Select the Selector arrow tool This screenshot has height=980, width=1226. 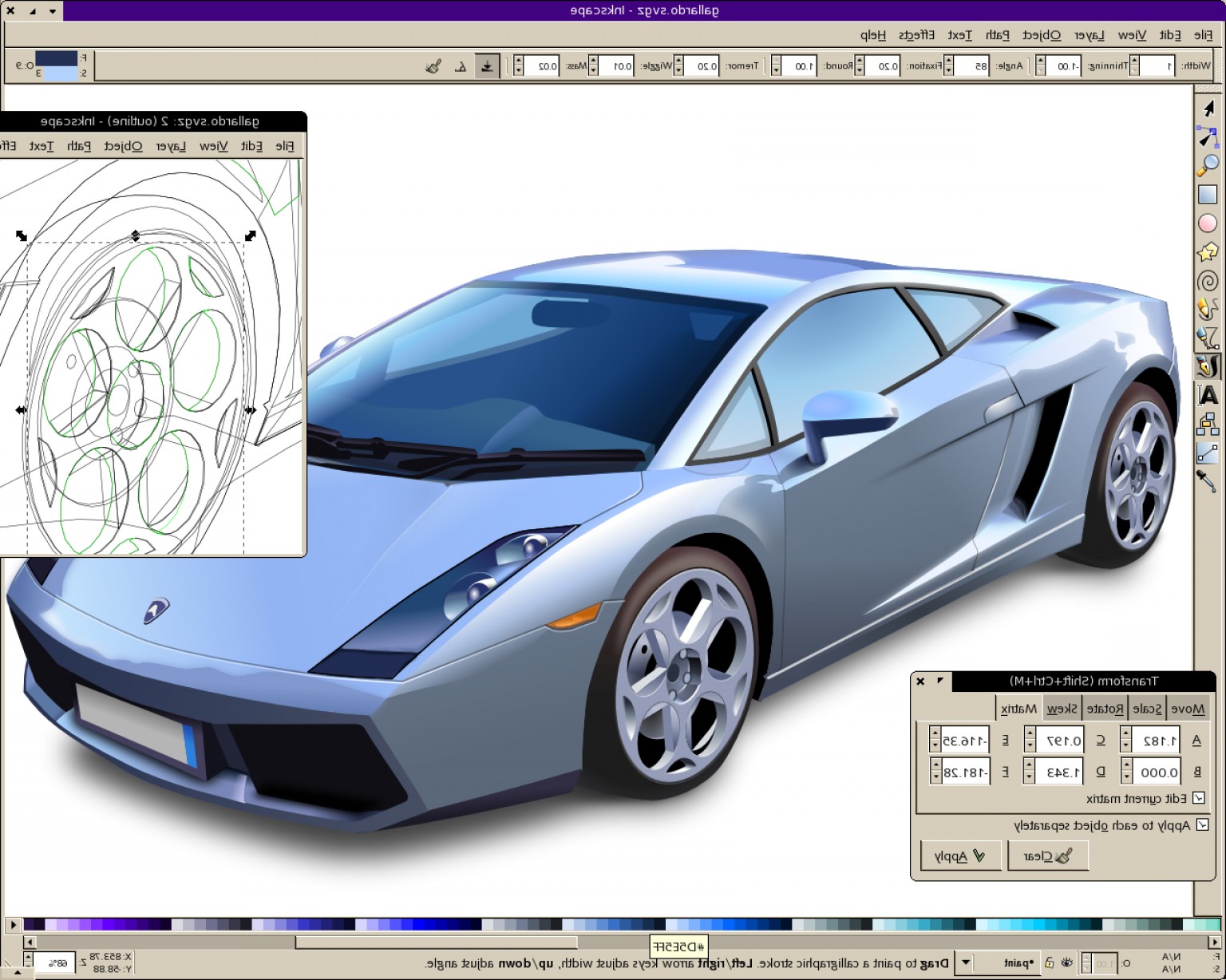click(1208, 108)
